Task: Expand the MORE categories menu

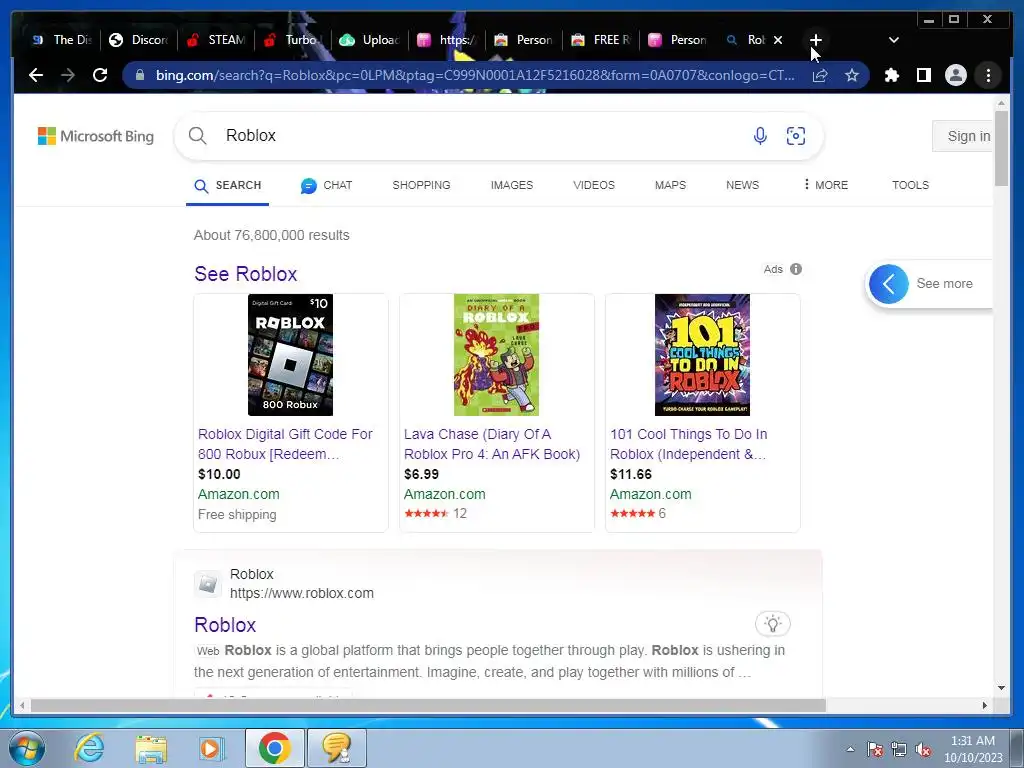Action: pyautogui.click(x=825, y=185)
